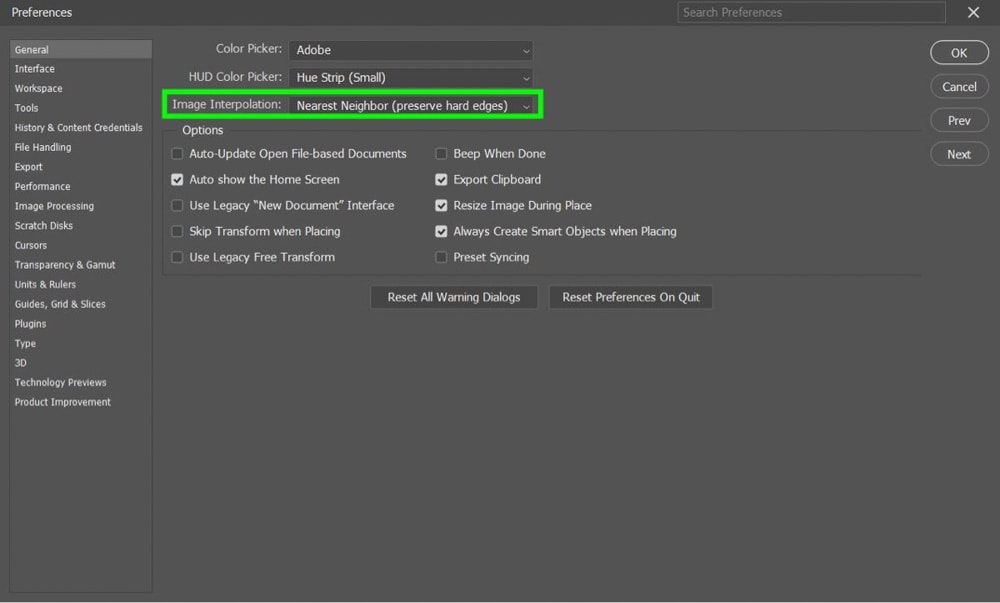Enable Skip Transform when Placing
Viewport: 1000px width, 603px height.
(177, 231)
